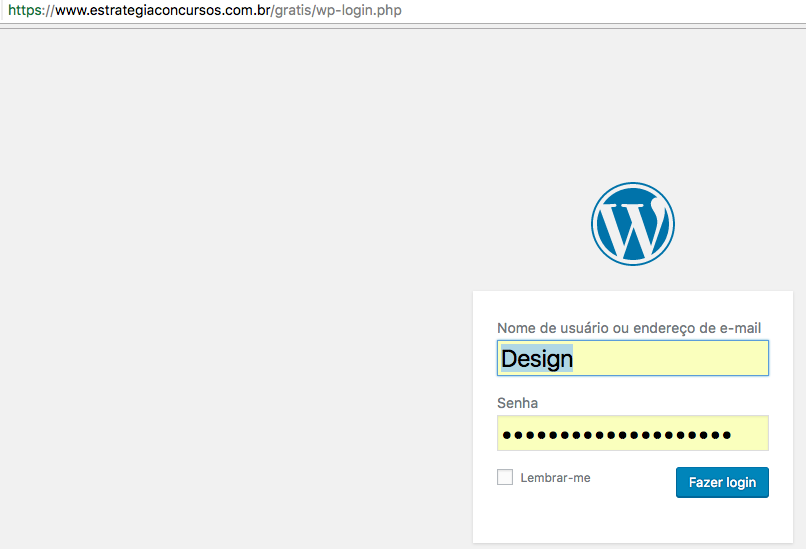Click the "Senha" field label

click(x=517, y=403)
